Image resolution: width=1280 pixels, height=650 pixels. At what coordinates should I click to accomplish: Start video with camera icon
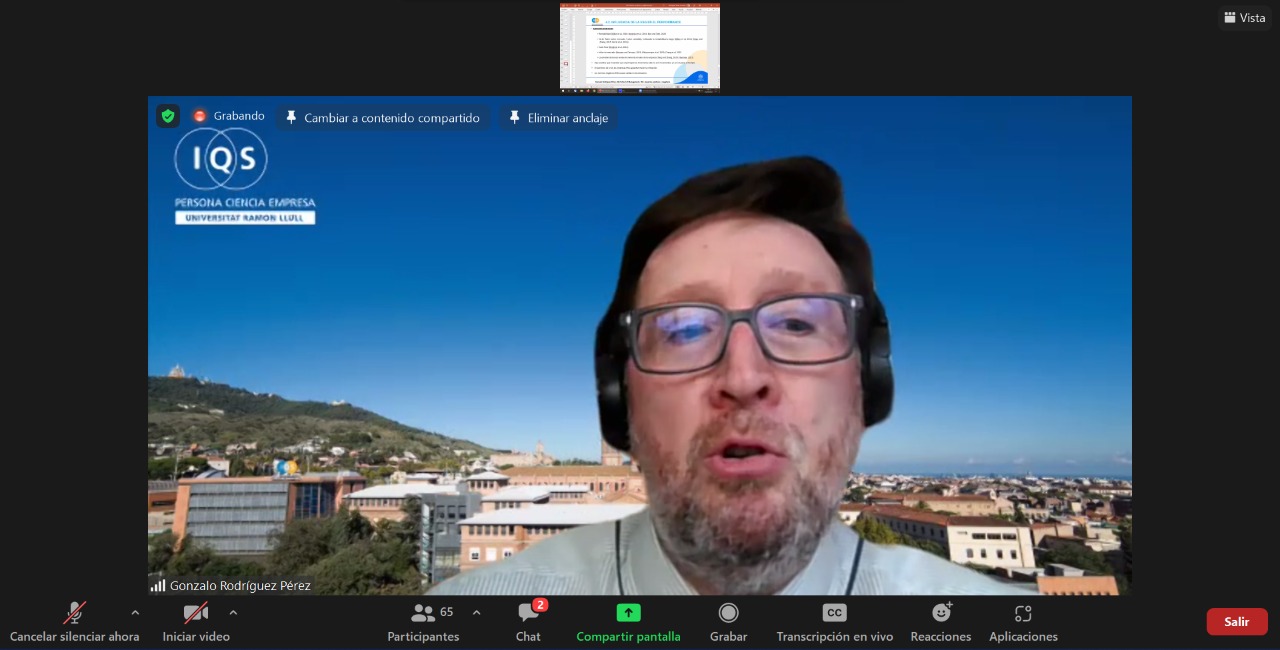point(196,613)
